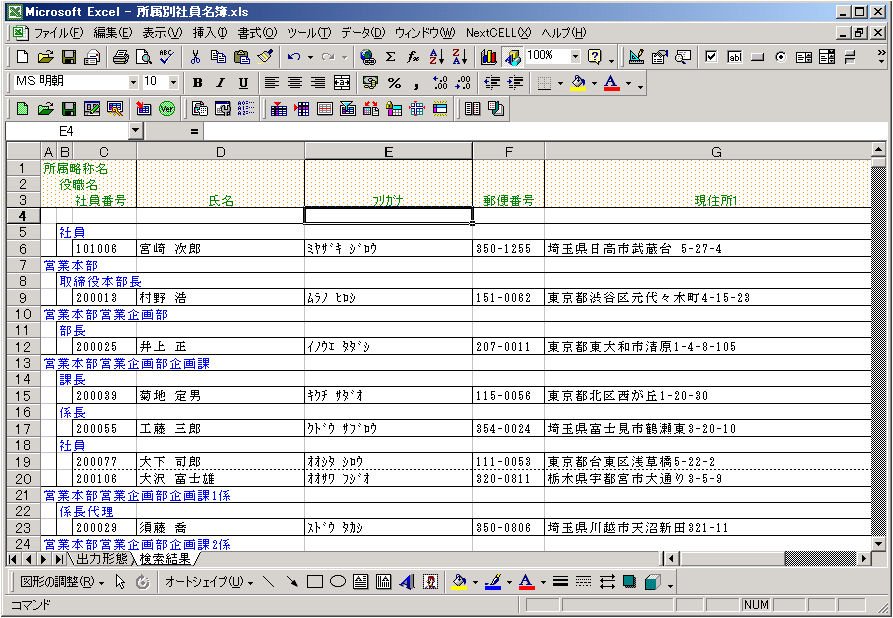Open the font size dropdown
Image resolution: width=893 pixels, height=618 pixels.
point(173,83)
